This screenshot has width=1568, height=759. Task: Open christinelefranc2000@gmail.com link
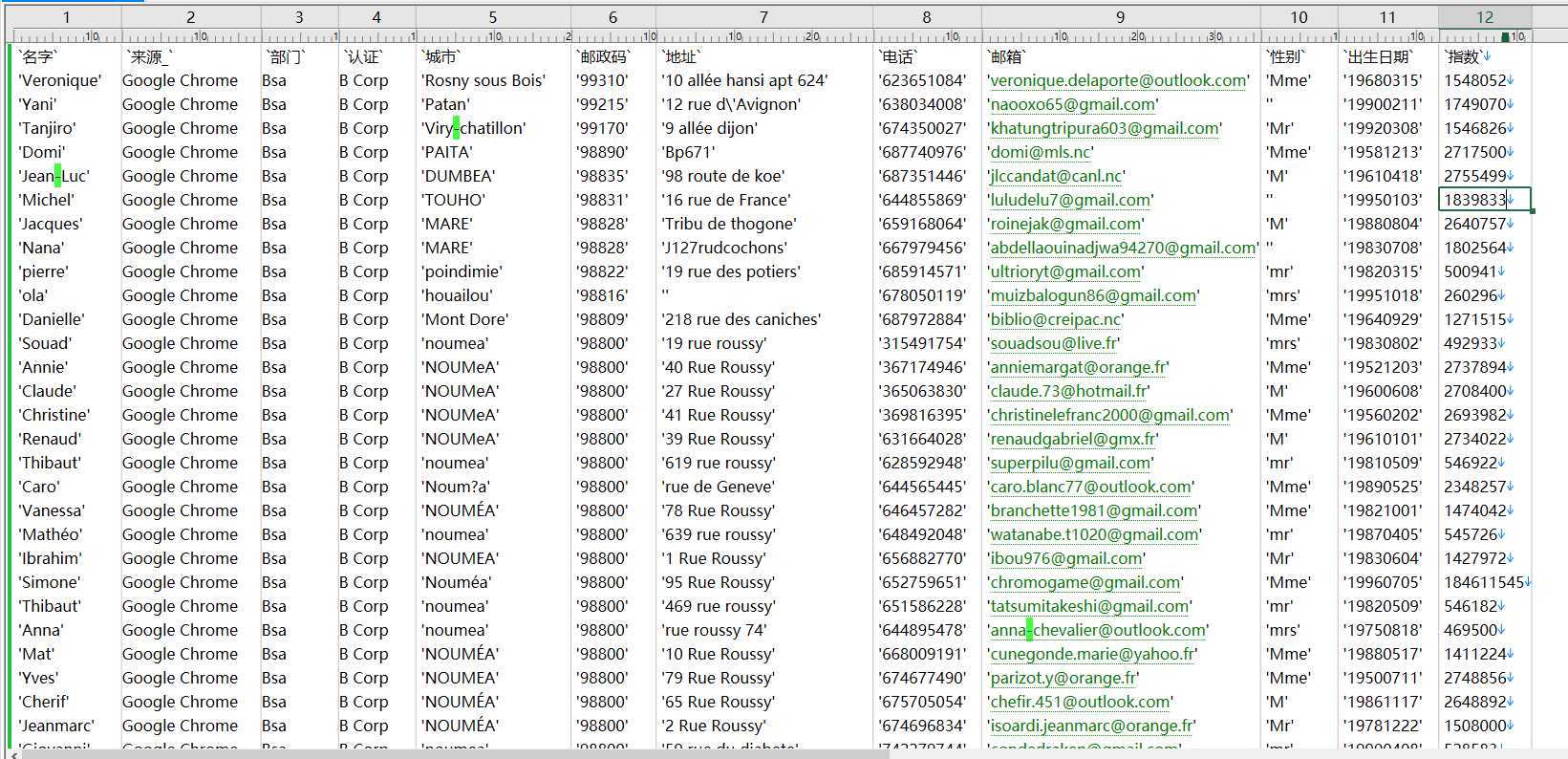[1111, 415]
